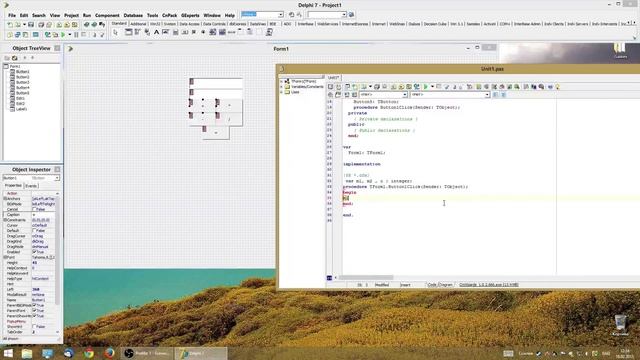The image size is (640, 360).
Task: Expand the TForm1 node in code explorer
Action: [x=281, y=81]
